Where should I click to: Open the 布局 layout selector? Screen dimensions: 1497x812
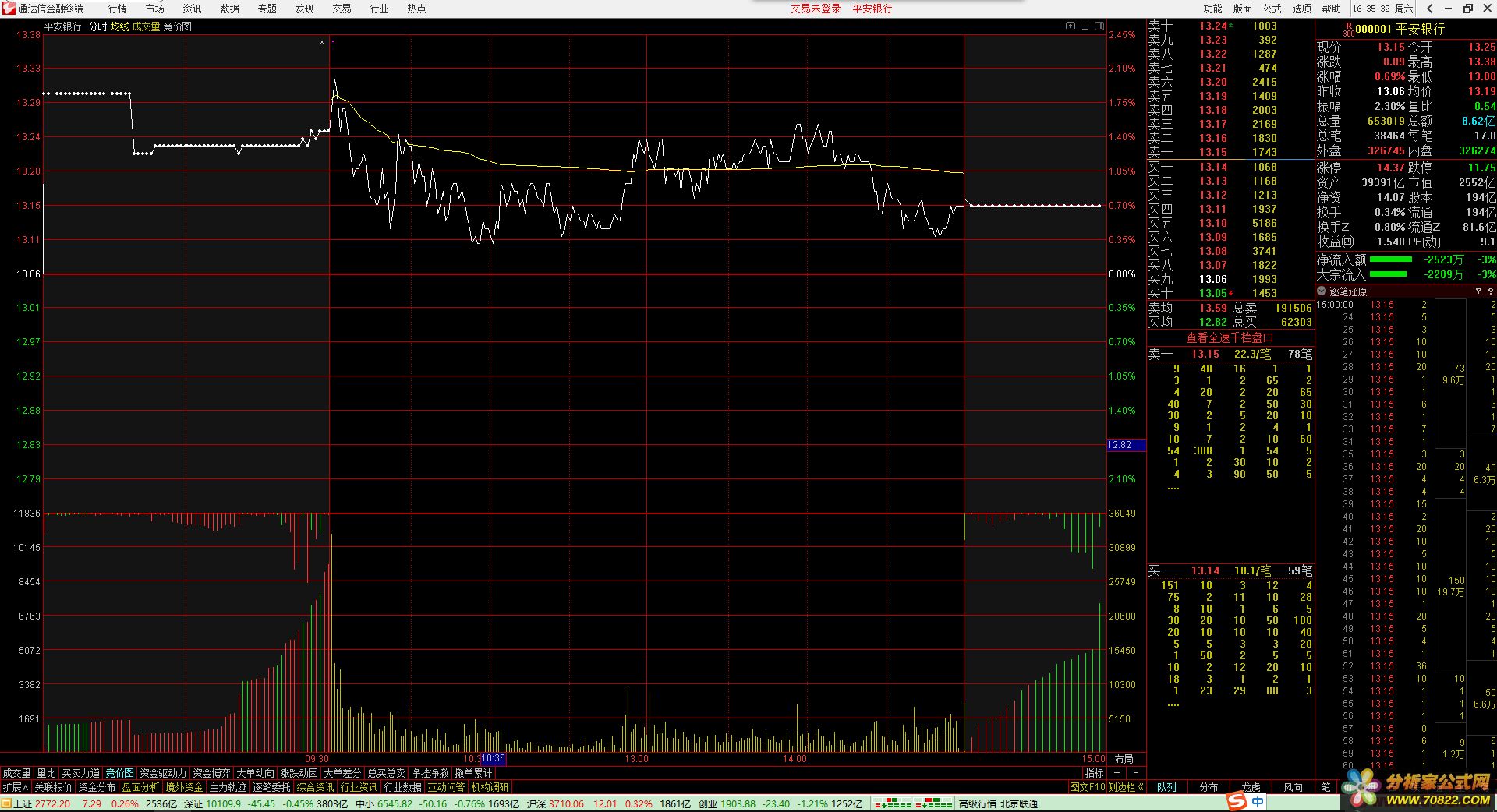coord(1124,759)
